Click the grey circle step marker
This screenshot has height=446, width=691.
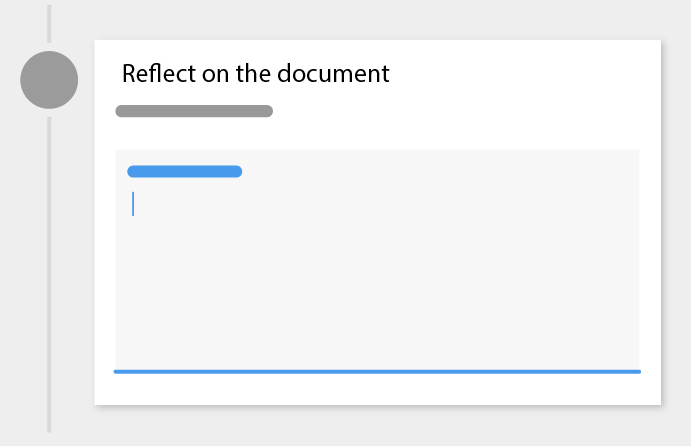point(49,80)
